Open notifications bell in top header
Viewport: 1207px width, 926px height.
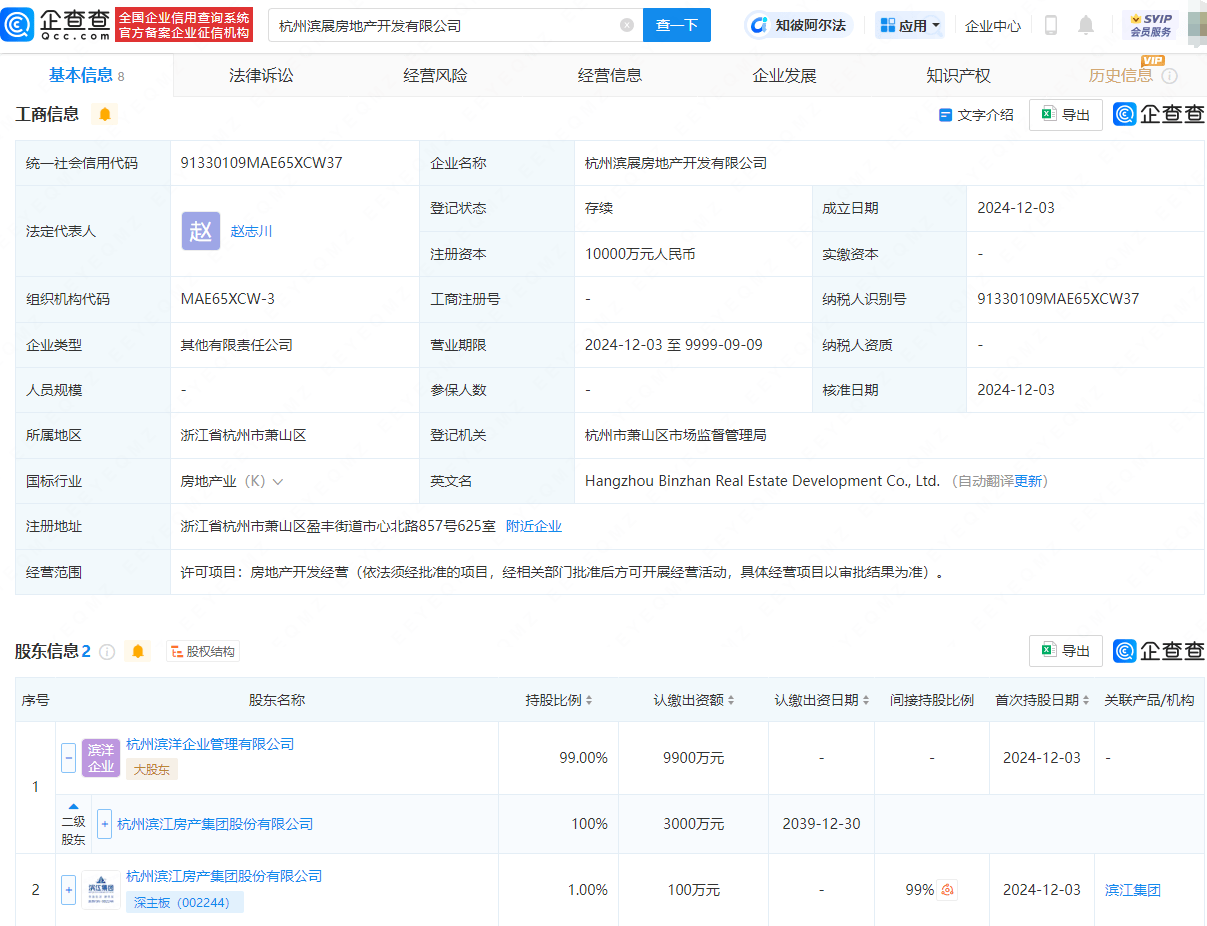[x=1086, y=25]
